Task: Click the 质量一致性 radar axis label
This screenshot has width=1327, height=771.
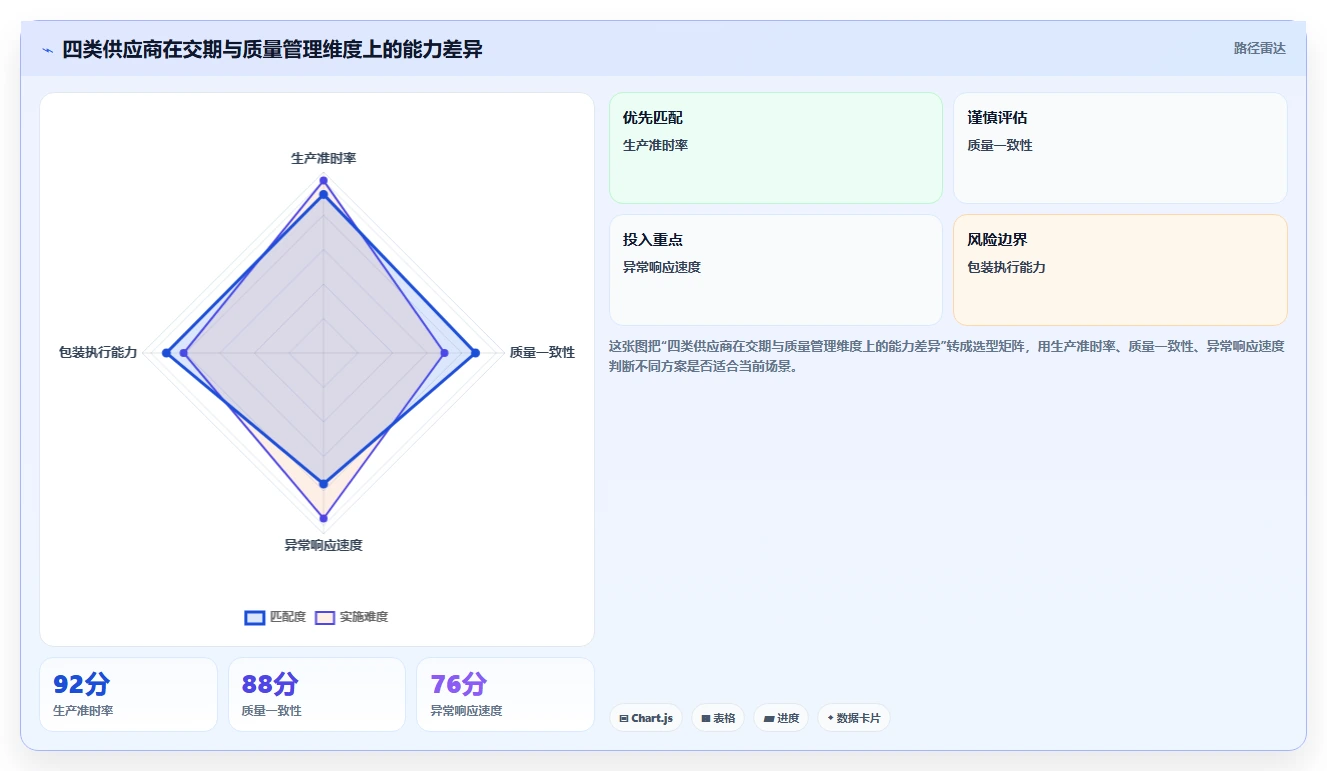Action: [x=542, y=352]
